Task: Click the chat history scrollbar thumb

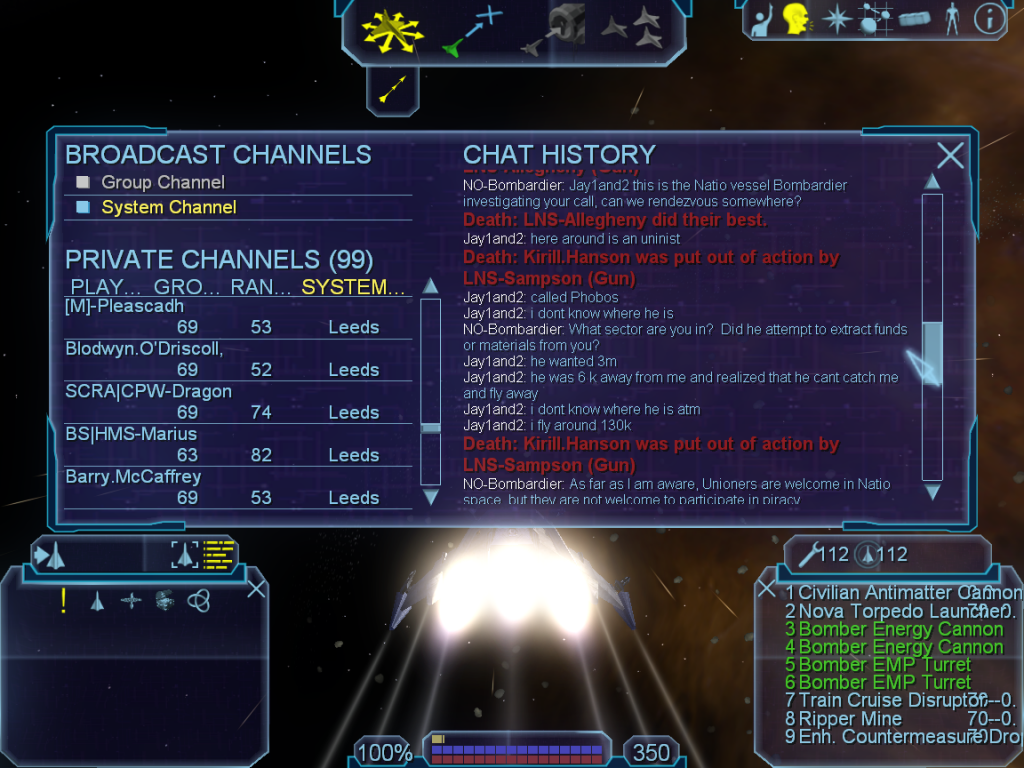Action: [932, 353]
